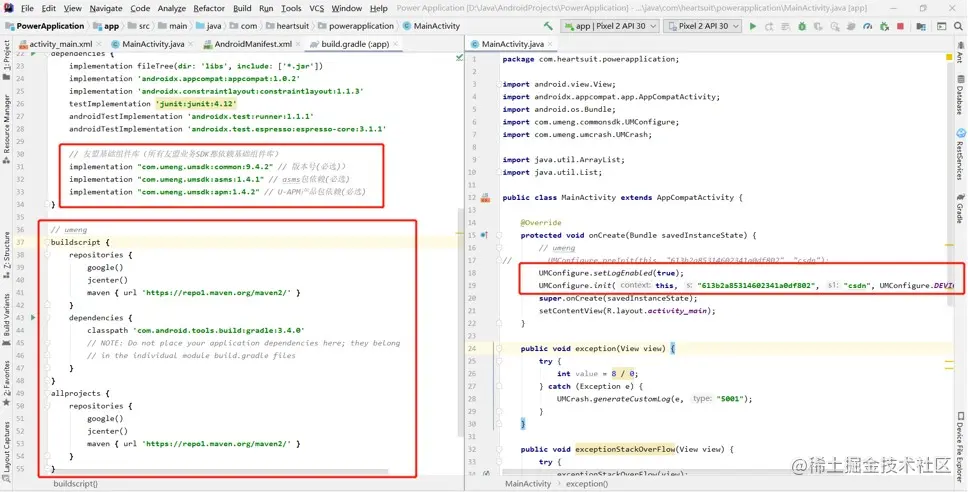Image resolution: width=968 pixels, height=492 pixels.
Task: Open the 2: Favorites tool window
Action: (6, 383)
